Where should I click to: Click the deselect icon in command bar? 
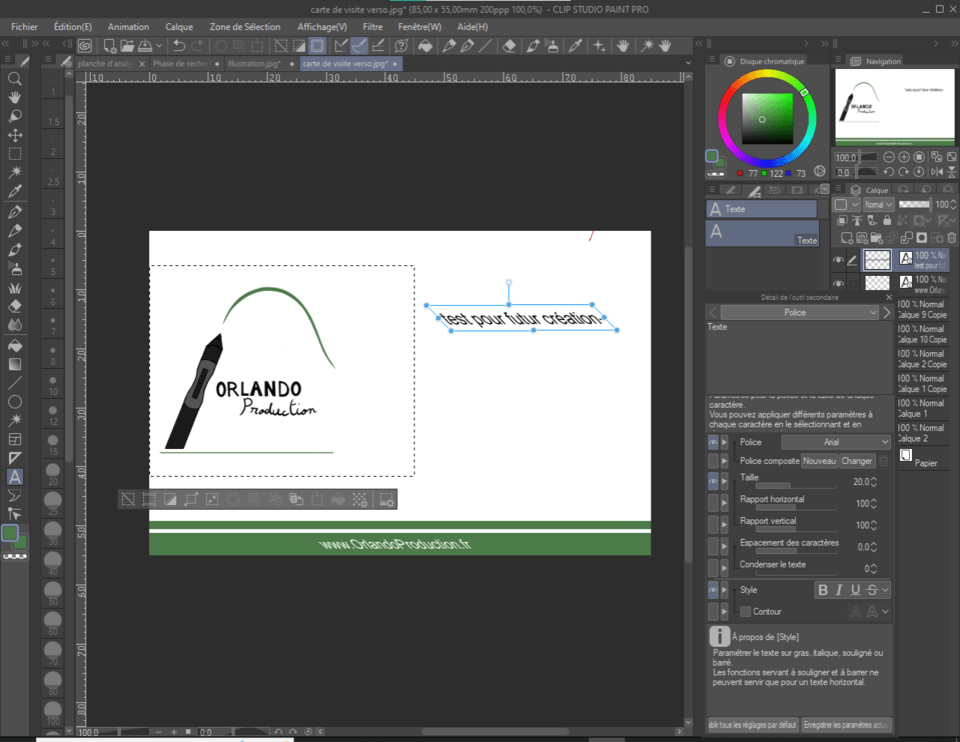click(x=280, y=45)
